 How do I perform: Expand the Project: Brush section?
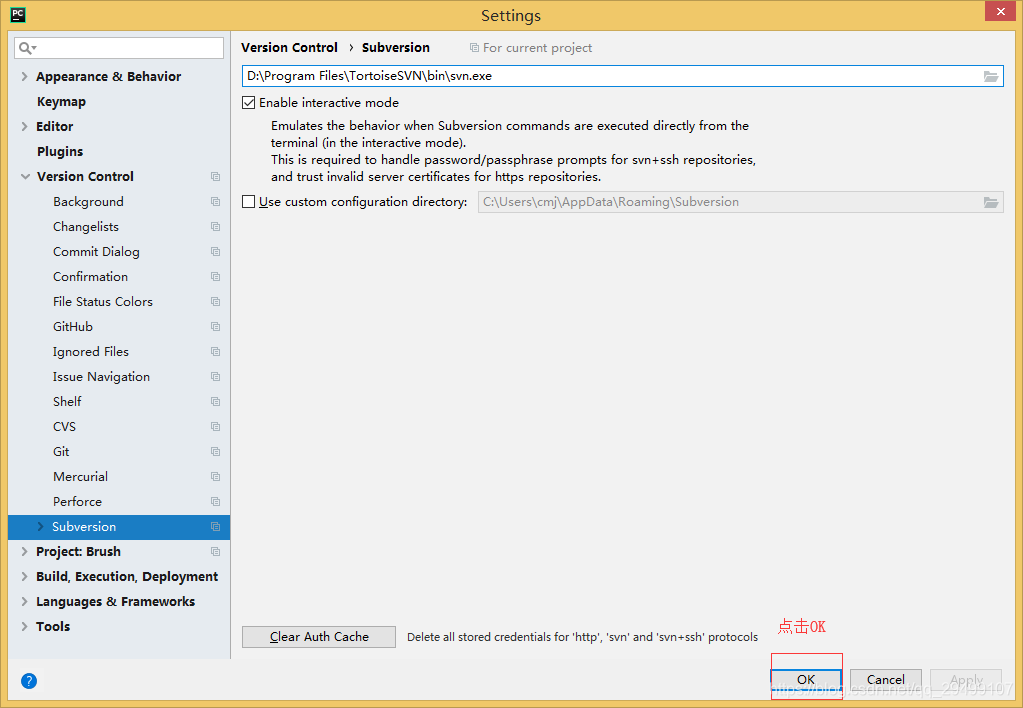click(x=25, y=551)
